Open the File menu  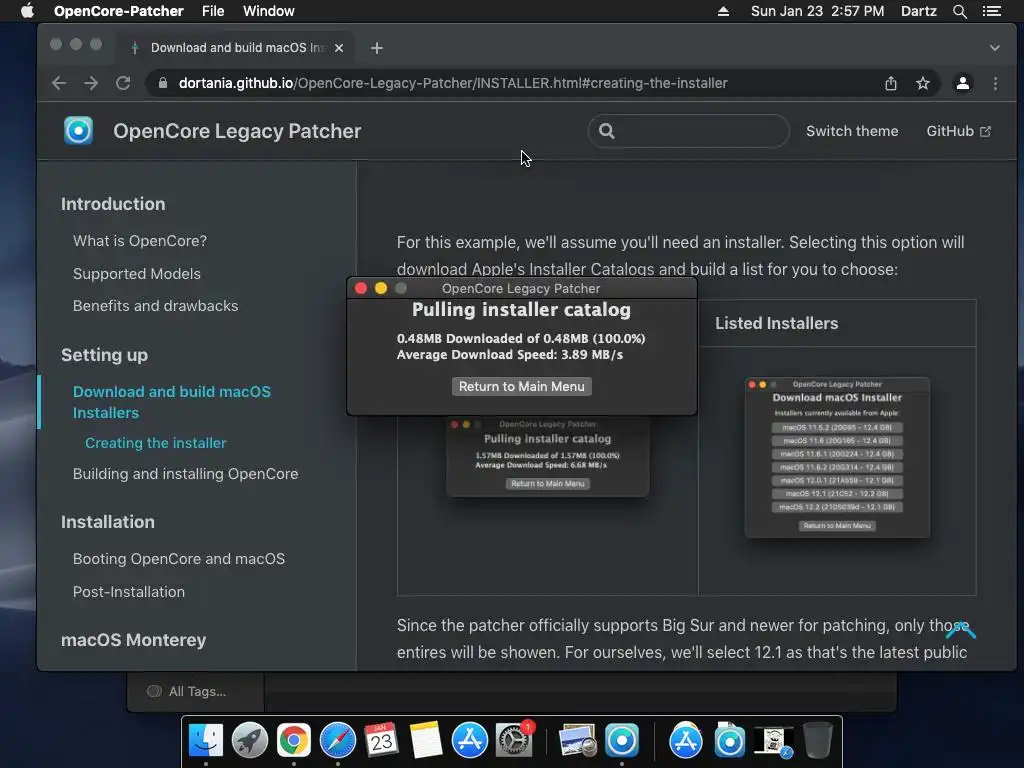click(213, 11)
